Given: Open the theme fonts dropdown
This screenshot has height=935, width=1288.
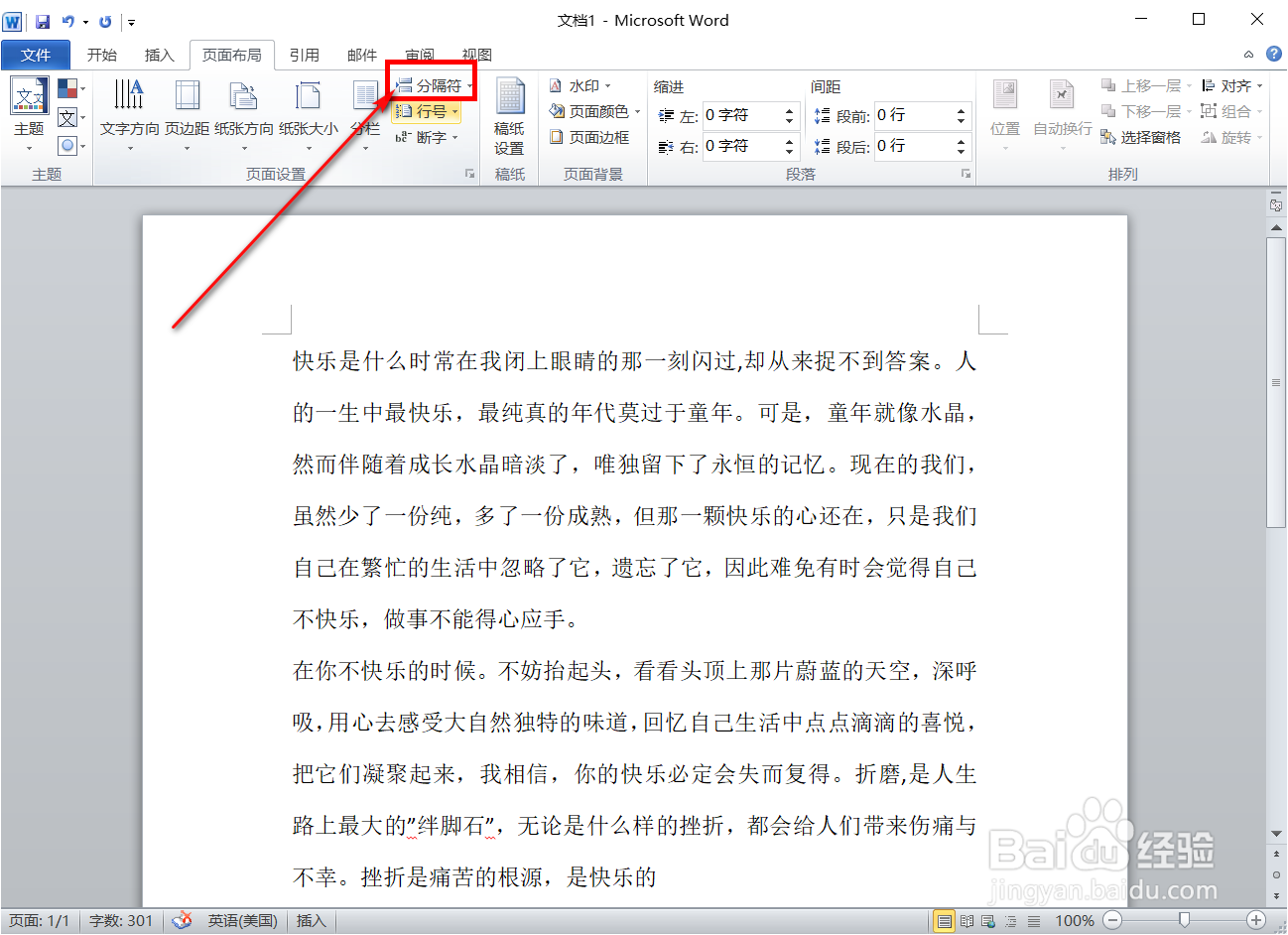Looking at the screenshot, I should tap(70, 118).
